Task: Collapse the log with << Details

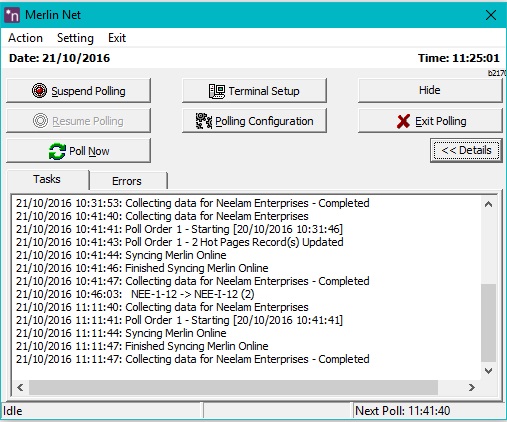Action: [466, 150]
